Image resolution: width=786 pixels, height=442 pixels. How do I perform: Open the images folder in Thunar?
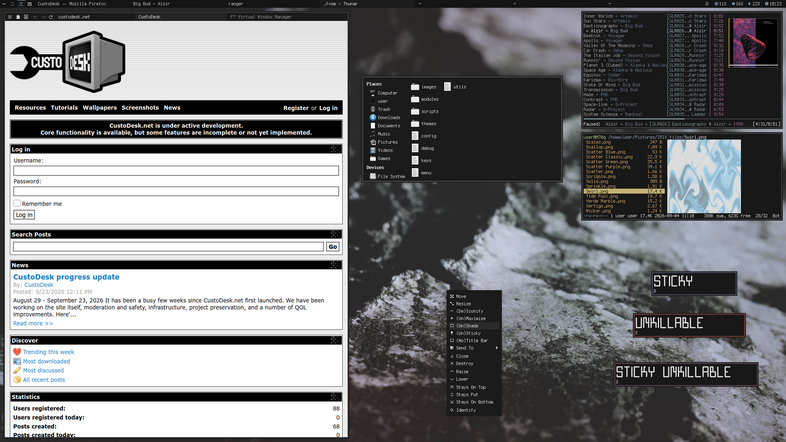click(424, 87)
